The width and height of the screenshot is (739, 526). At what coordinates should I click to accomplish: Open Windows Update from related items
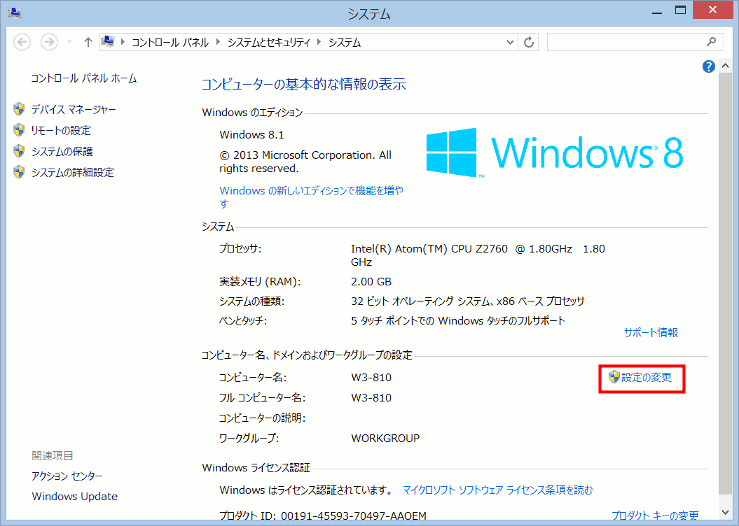pos(74,496)
